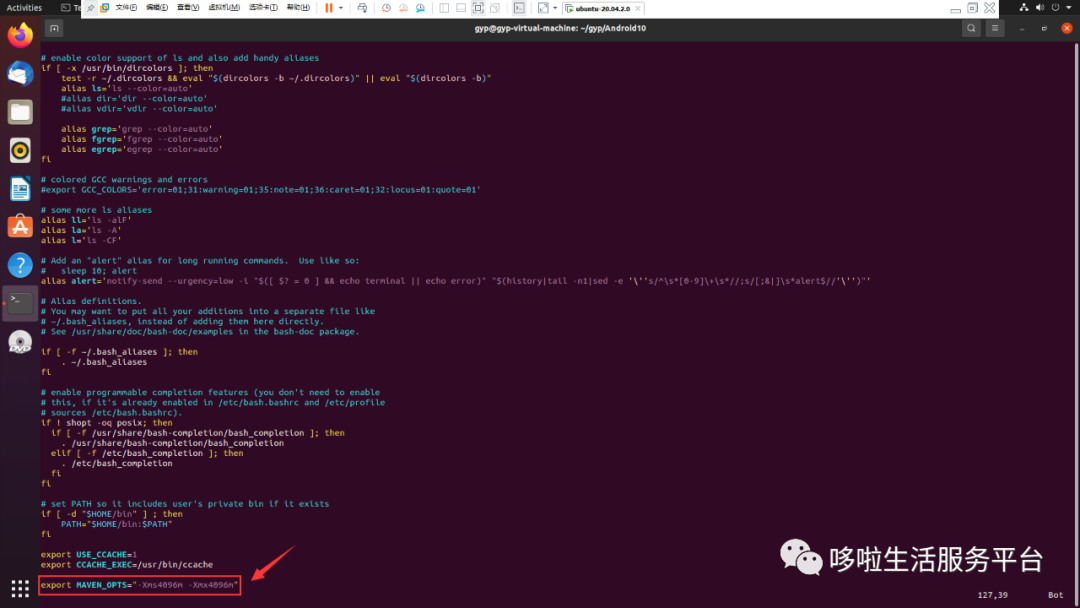Click the 'Bot' indicator in vim status line
The width and height of the screenshot is (1080, 608).
coord(1055,595)
